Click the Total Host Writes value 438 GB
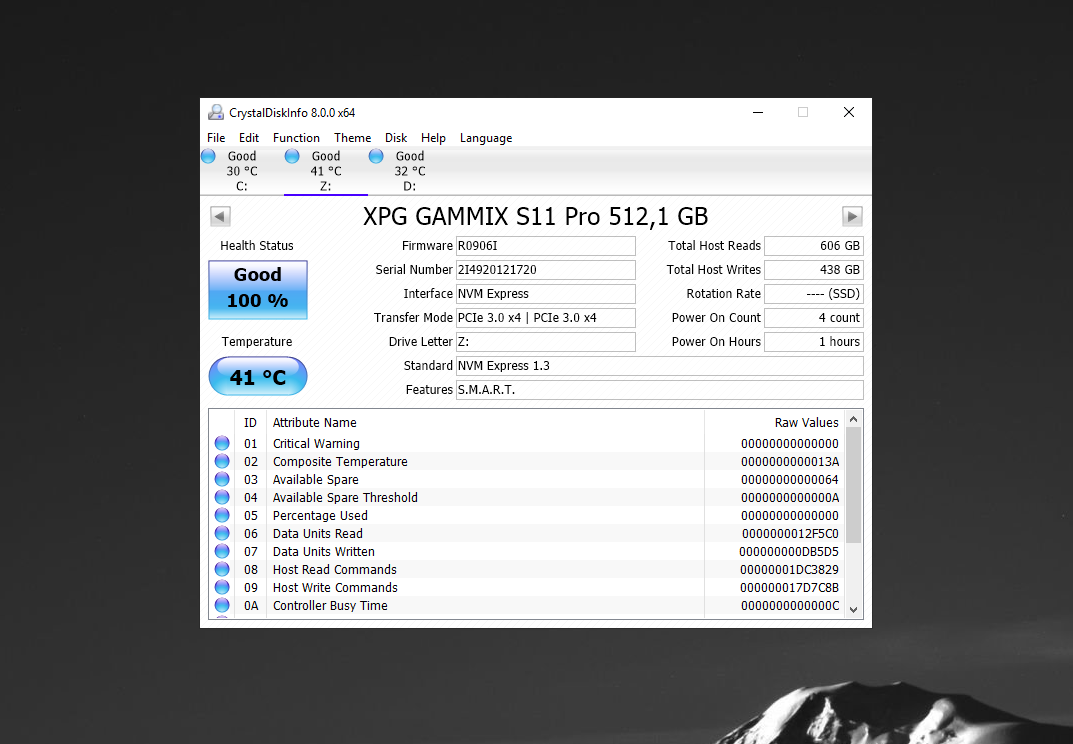This screenshot has height=744, width=1073. pos(814,270)
